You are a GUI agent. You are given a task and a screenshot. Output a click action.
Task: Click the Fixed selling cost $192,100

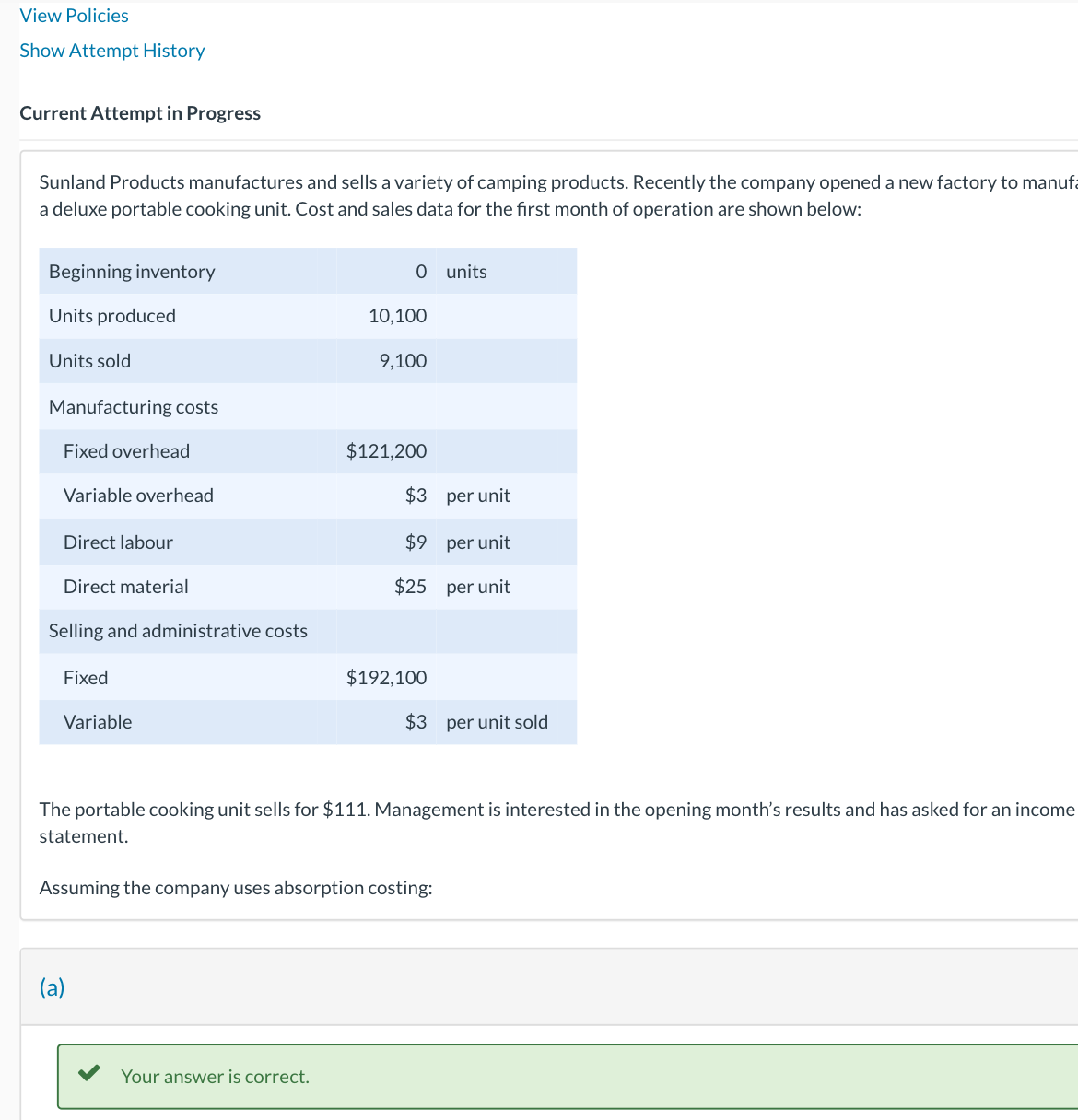click(x=387, y=677)
